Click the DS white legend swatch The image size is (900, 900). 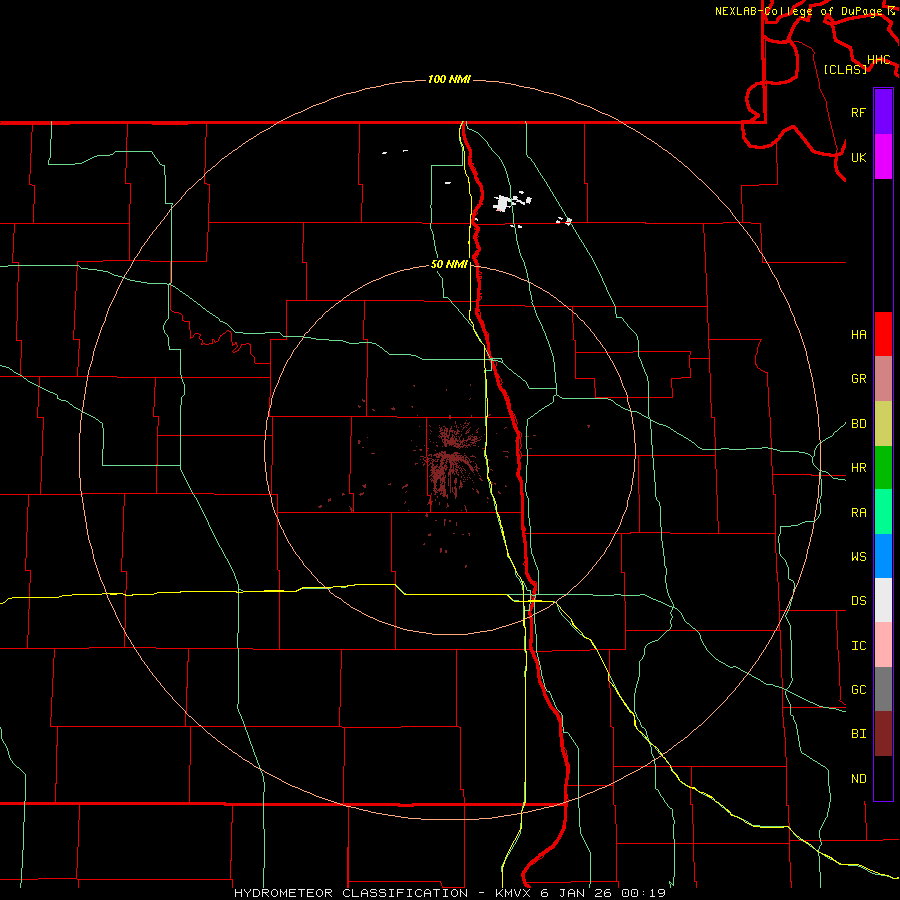(883, 600)
